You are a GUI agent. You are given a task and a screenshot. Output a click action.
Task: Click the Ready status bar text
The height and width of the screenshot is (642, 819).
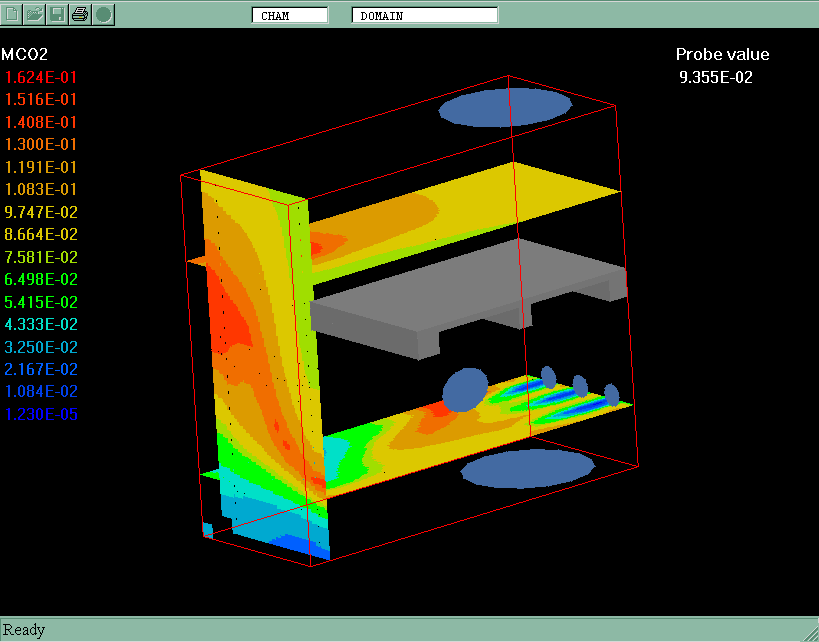(x=24, y=629)
